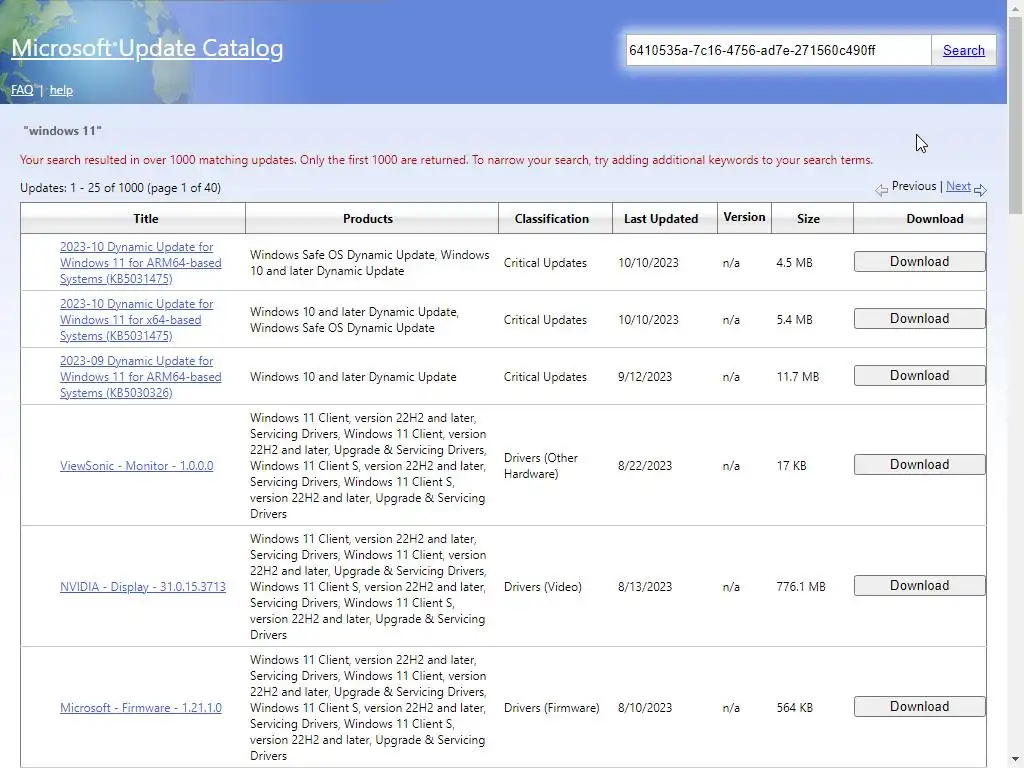Sort by the Title column header
The height and width of the screenshot is (768, 1024).
[146, 219]
